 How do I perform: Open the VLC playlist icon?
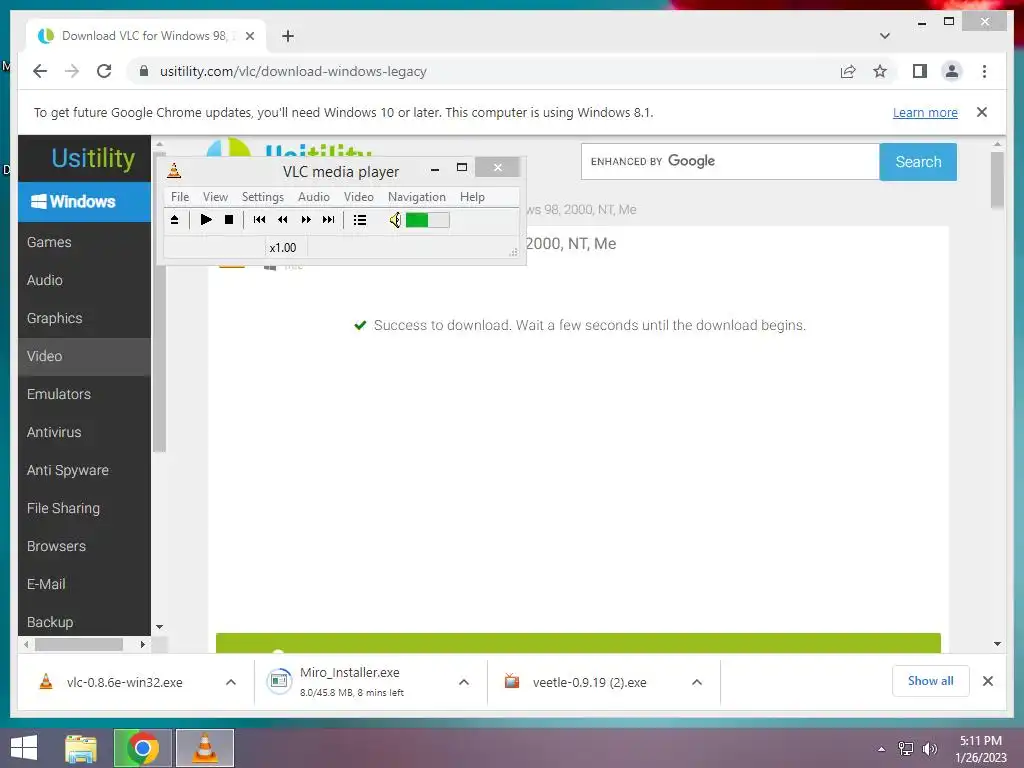pos(360,220)
